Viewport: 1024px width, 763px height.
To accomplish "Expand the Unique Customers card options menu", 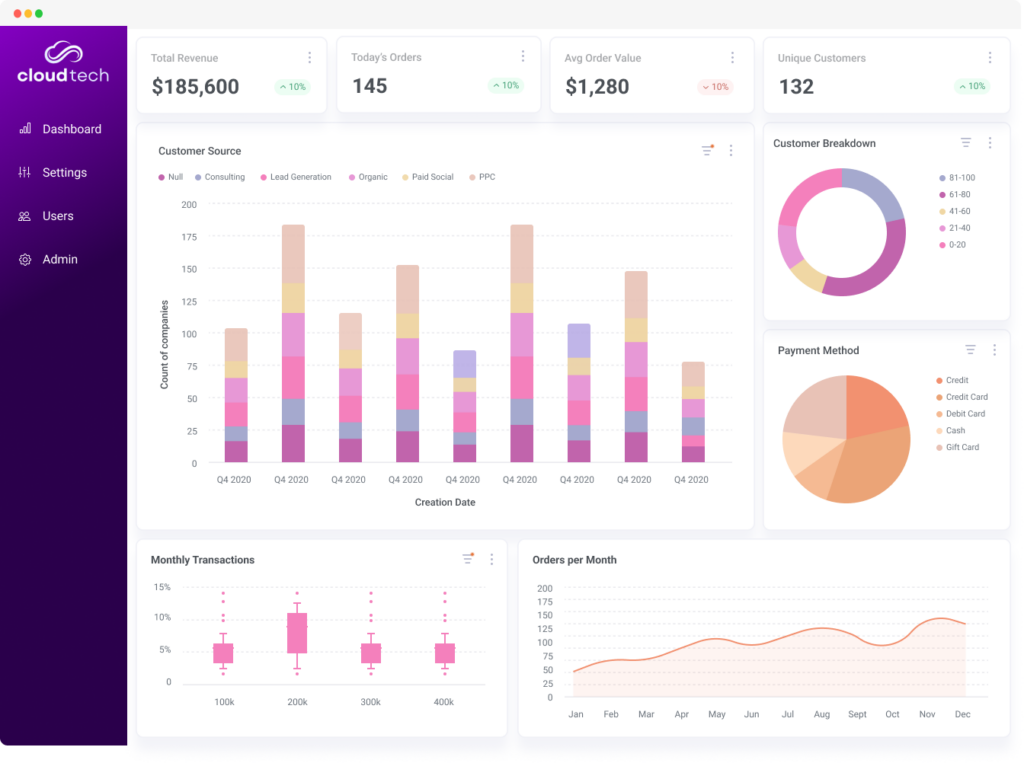I will (990, 58).
